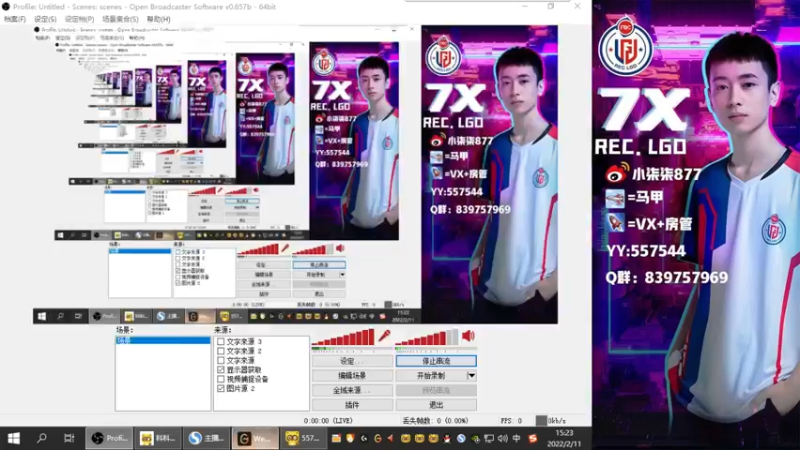Open the 档案(F) menu
Image resolution: width=800 pixels, height=450 pixels.
[x=15, y=19]
